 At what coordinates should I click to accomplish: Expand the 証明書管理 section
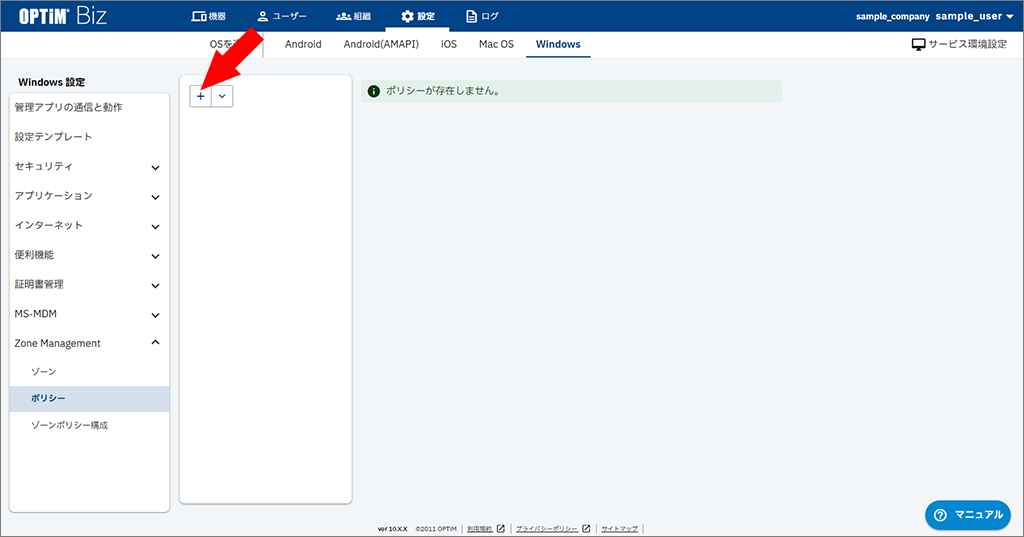tap(89, 284)
